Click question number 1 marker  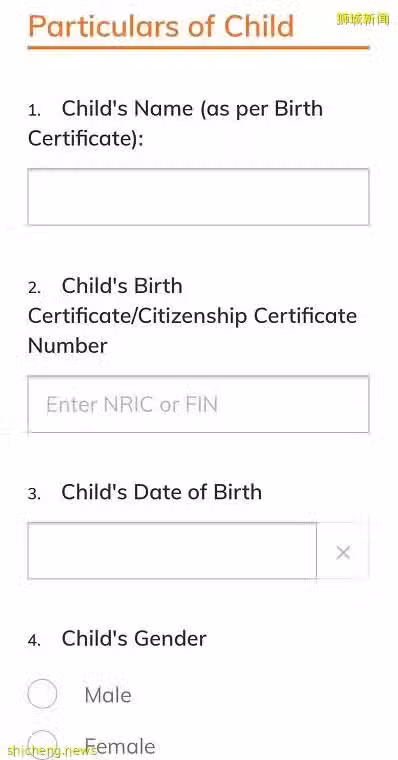[x=34, y=111]
